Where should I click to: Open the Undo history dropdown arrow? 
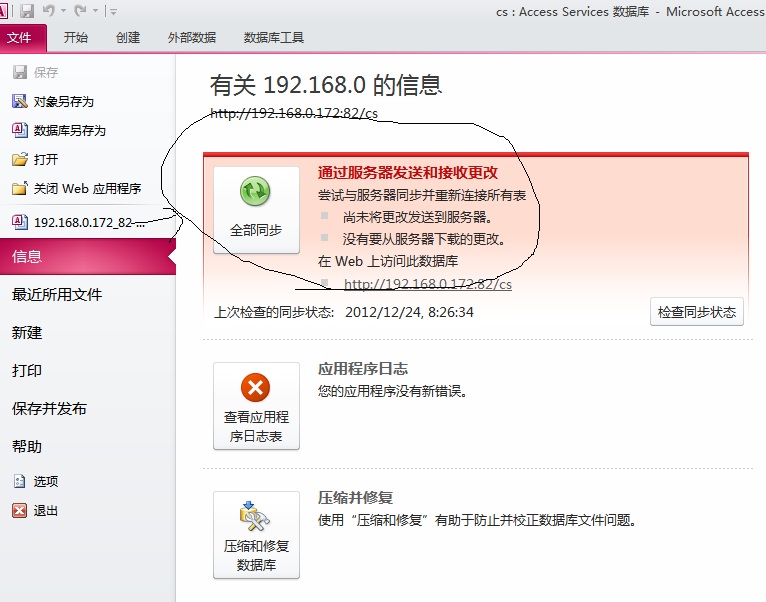63,11
